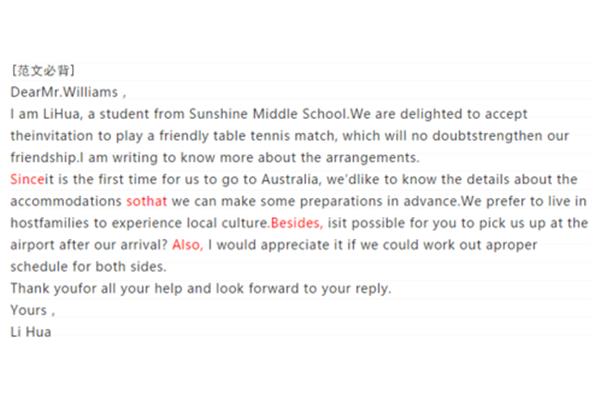Click 'schedule for both sides' line
600x400 pixels.
click(x=88, y=267)
